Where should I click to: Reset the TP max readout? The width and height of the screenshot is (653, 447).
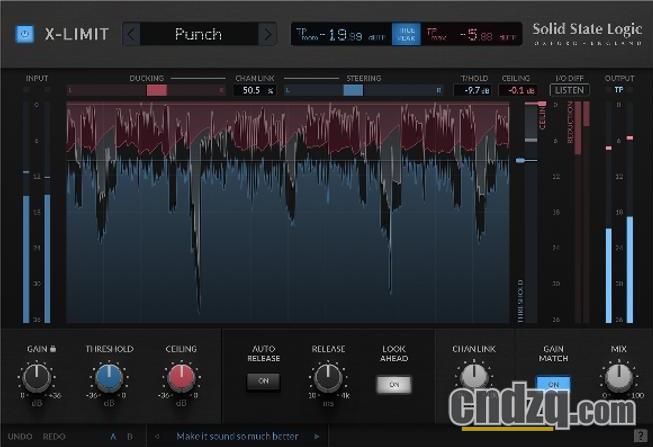[x=471, y=34]
